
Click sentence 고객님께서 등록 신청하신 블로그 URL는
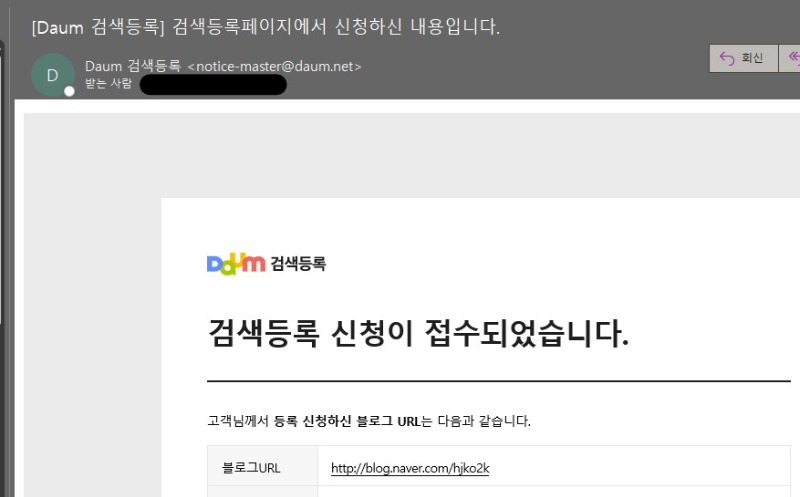pos(369,421)
